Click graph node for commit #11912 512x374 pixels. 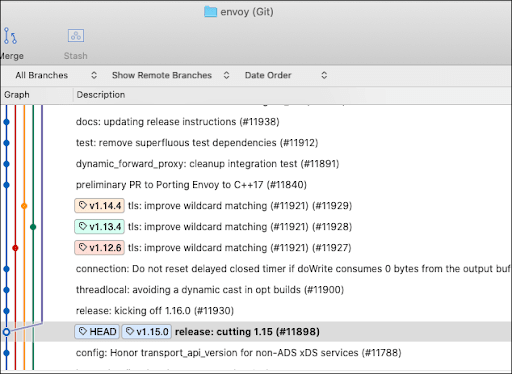[6, 143]
